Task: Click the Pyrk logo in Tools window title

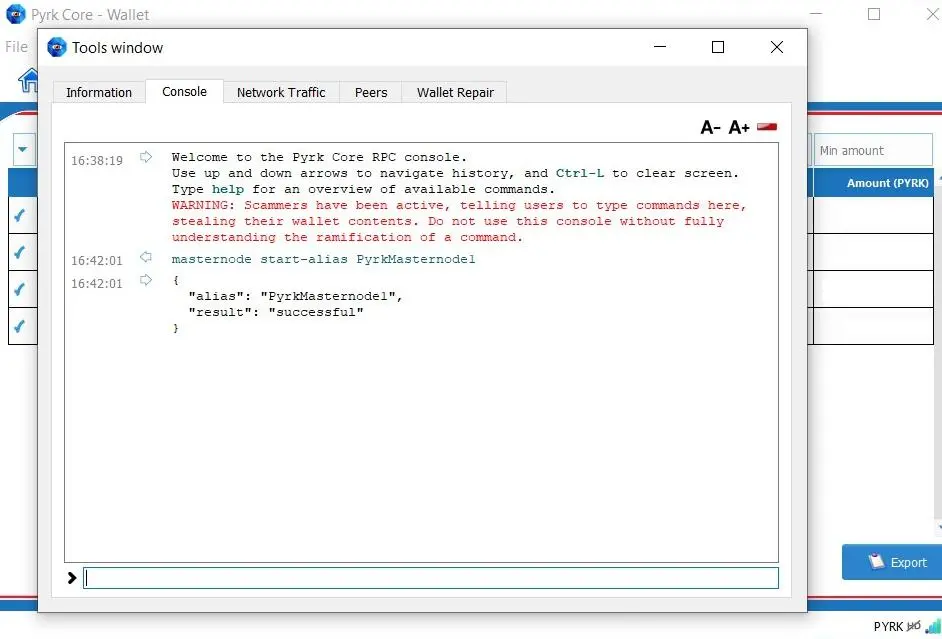Action: 57,47
